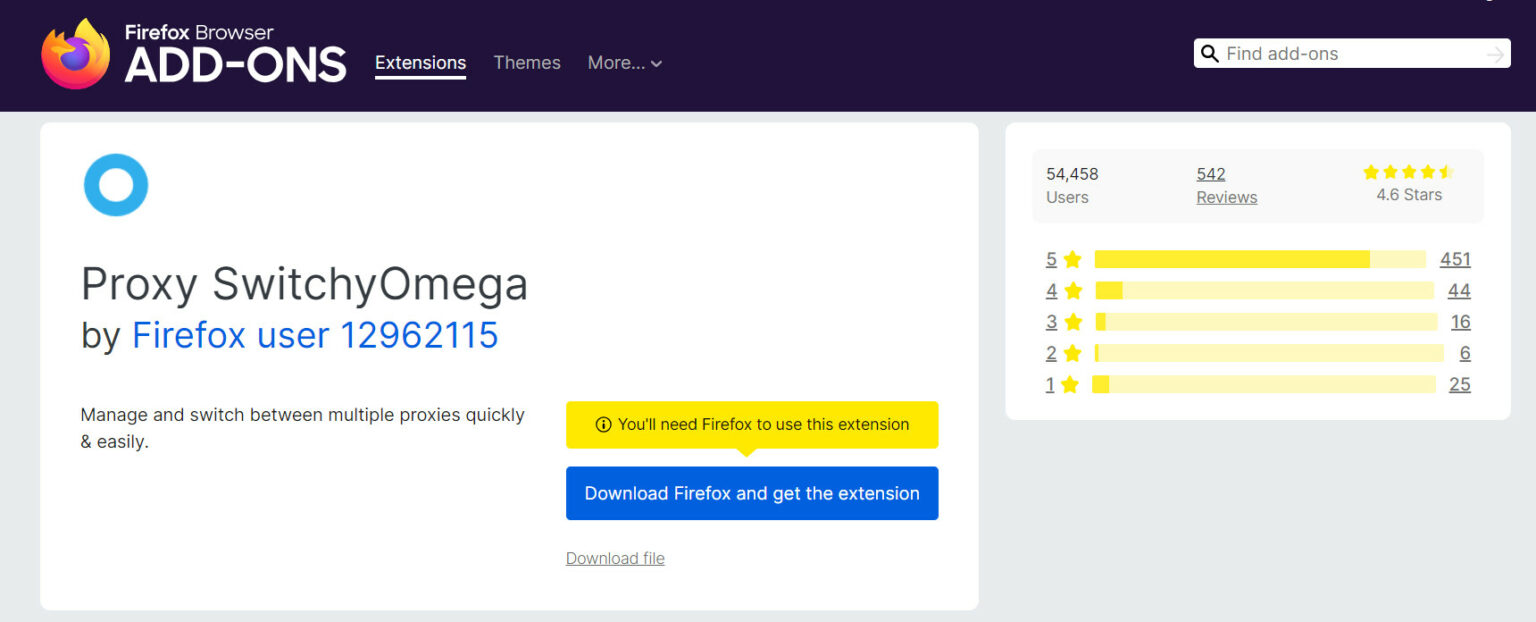Viewport: 1536px width, 622px height.
Task: Switch to the Themes tab
Action: tap(527, 62)
